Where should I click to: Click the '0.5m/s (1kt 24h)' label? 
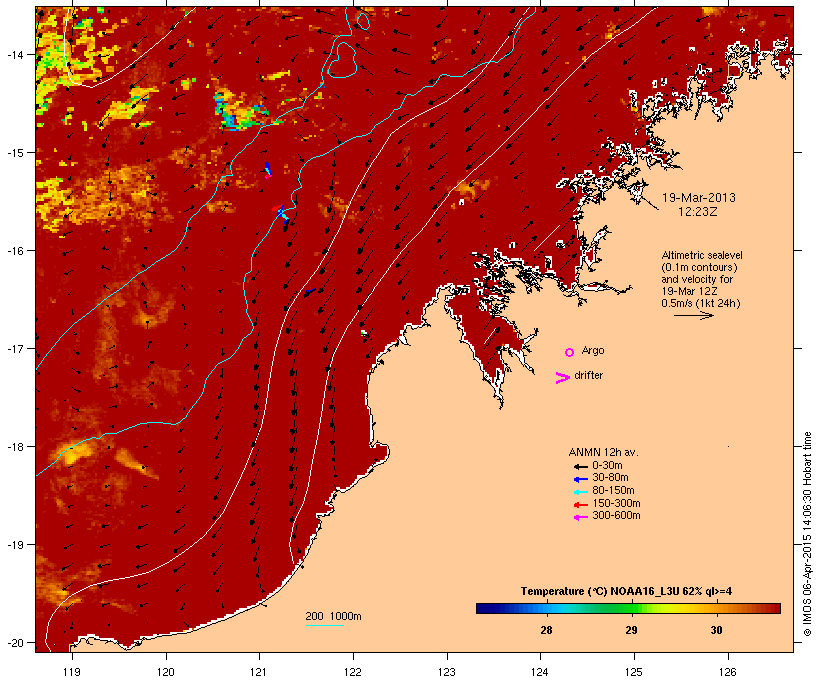pyautogui.click(x=701, y=303)
